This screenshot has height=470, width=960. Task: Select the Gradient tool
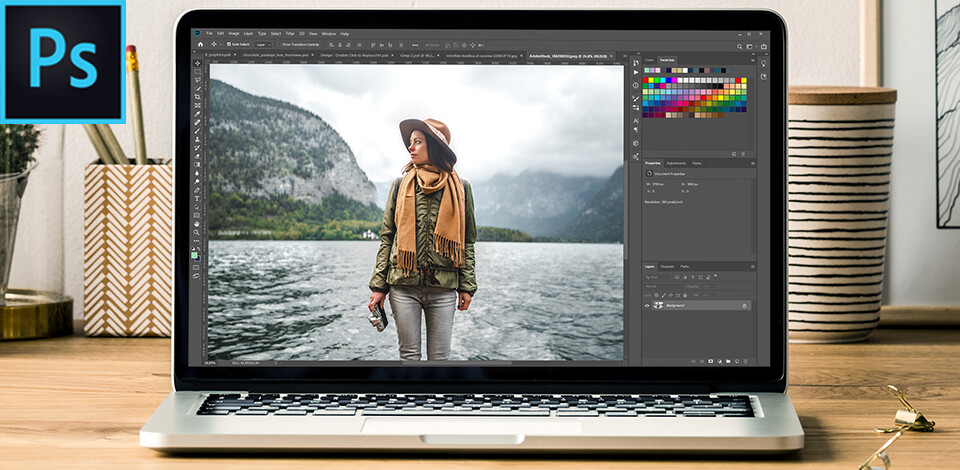point(198,163)
